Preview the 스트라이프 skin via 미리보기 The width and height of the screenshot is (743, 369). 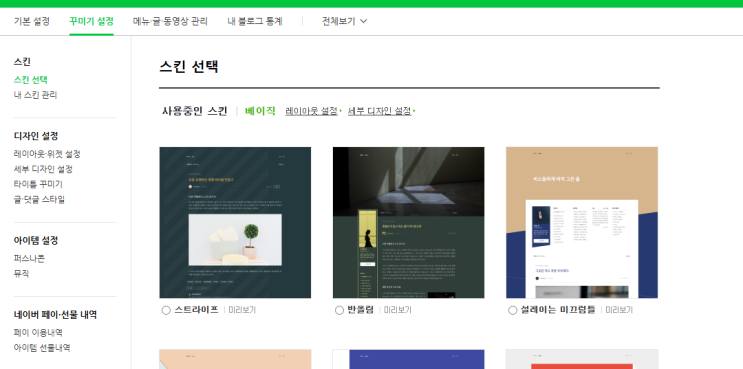click(x=242, y=310)
